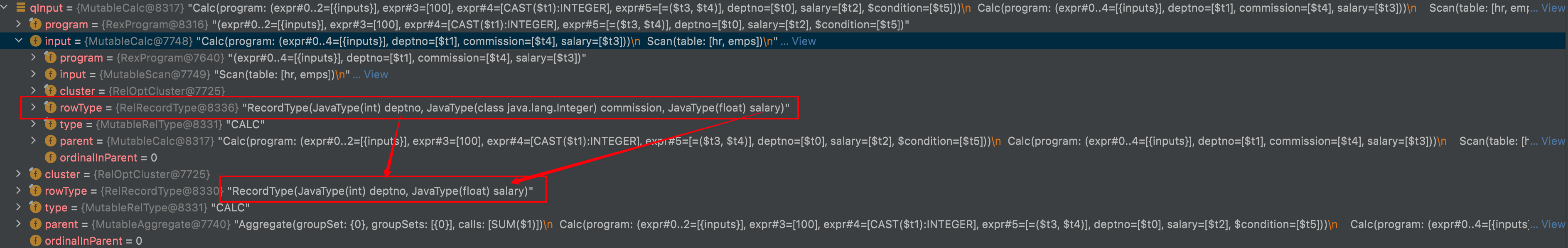
Task: Click field icon of program RexProgram@8316
Action: click(x=35, y=25)
